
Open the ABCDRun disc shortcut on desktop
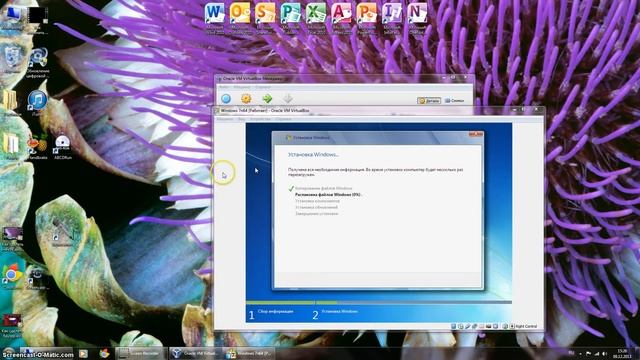coord(62,146)
